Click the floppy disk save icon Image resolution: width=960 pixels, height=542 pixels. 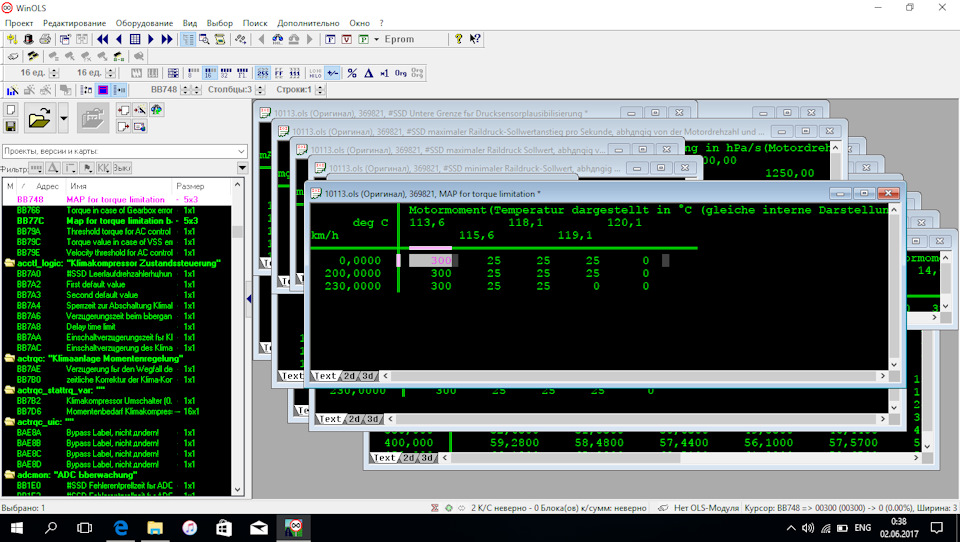click(x=10, y=127)
